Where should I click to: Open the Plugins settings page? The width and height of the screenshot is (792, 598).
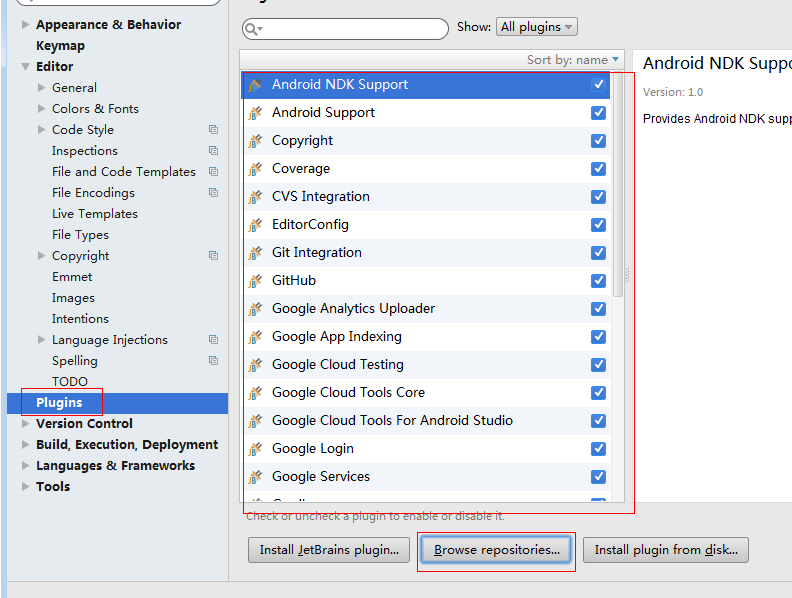click(59, 403)
